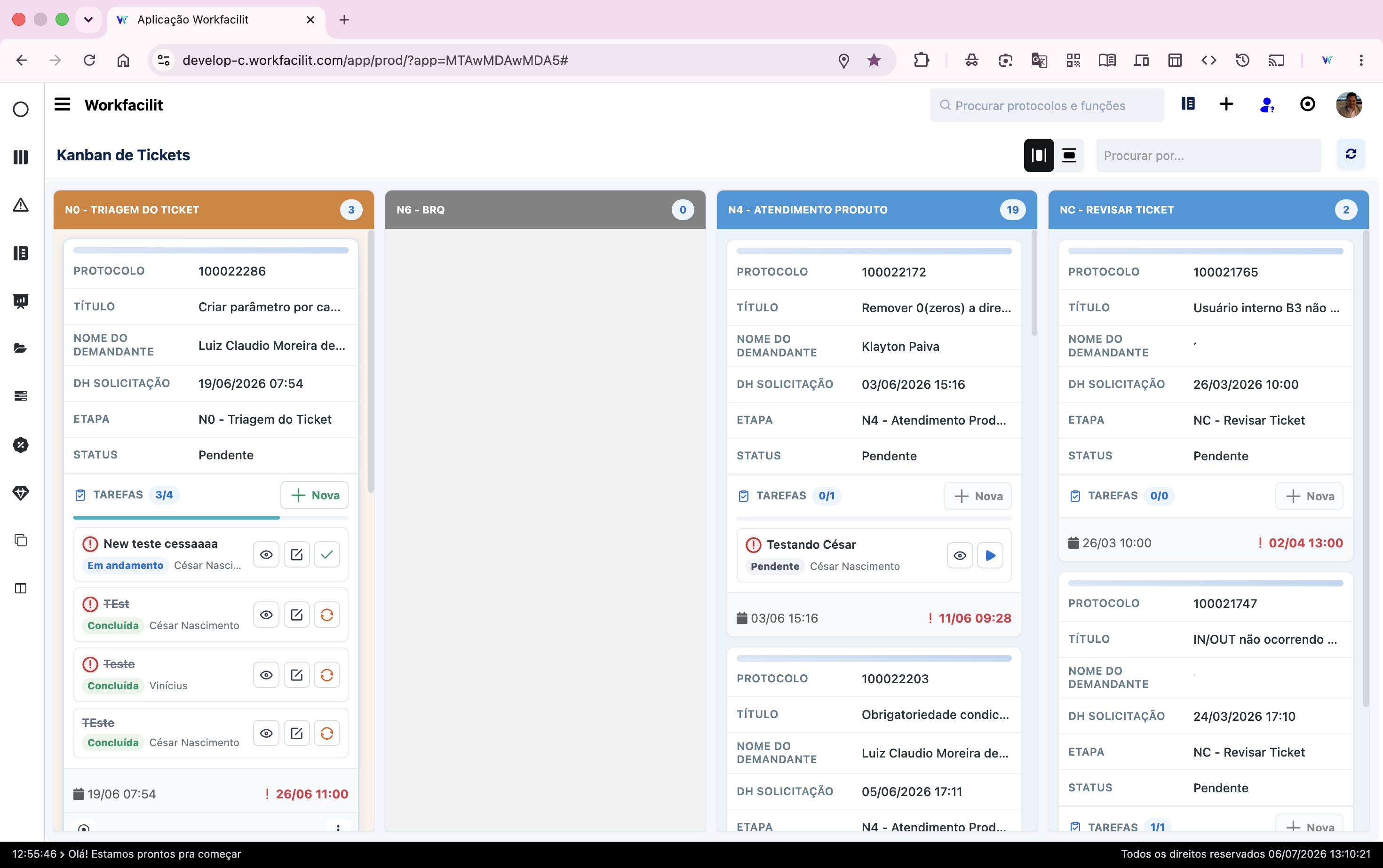Image resolution: width=1383 pixels, height=868 pixels.
Task: Open the kanban columns icon in sidebar
Action: 21,157
